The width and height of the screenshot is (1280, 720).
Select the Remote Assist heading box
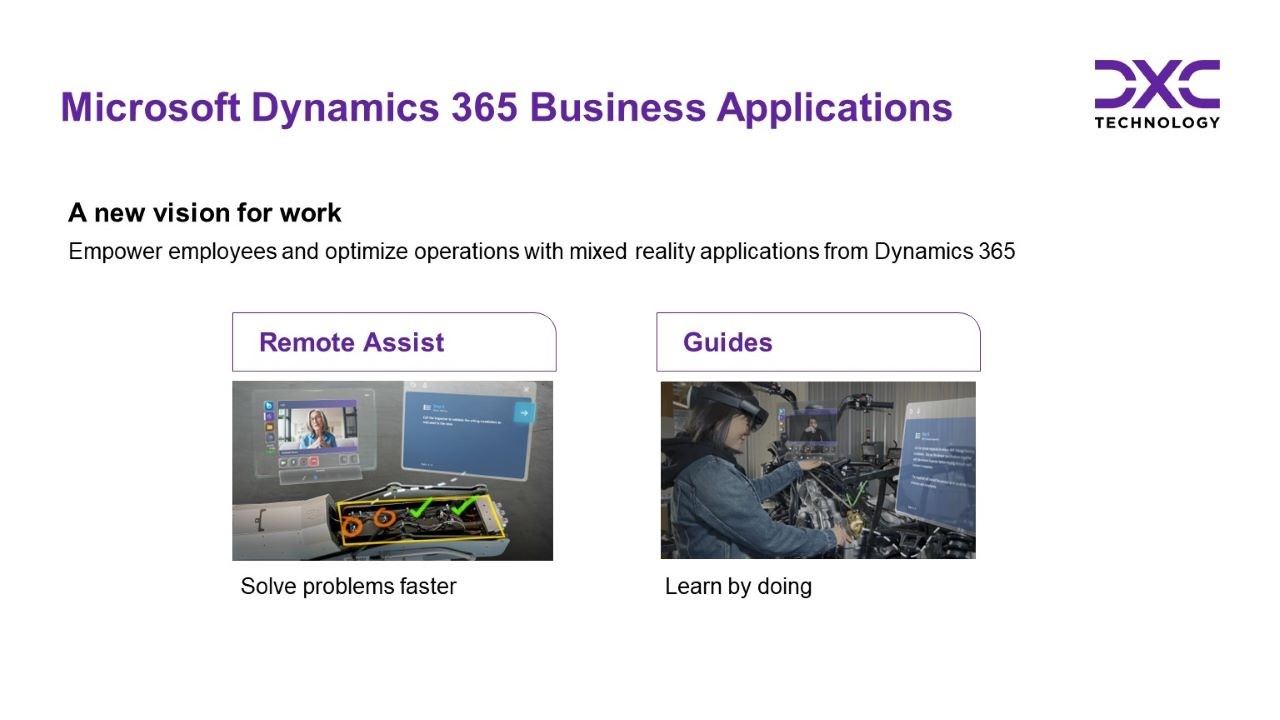(x=394, y=342)
